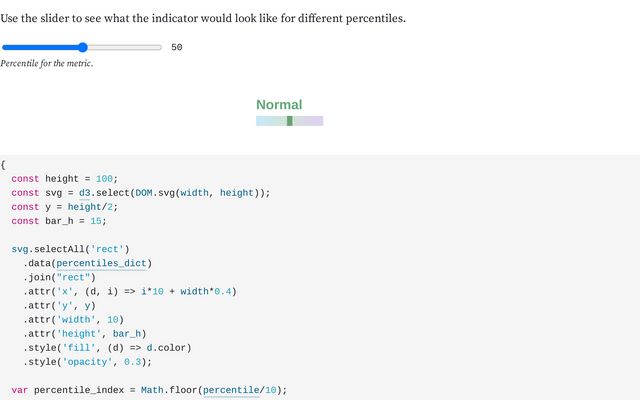Click the 'Math' reference in the code
The height and width of the screenshot is (400, 640).
[x=154, y=389]
